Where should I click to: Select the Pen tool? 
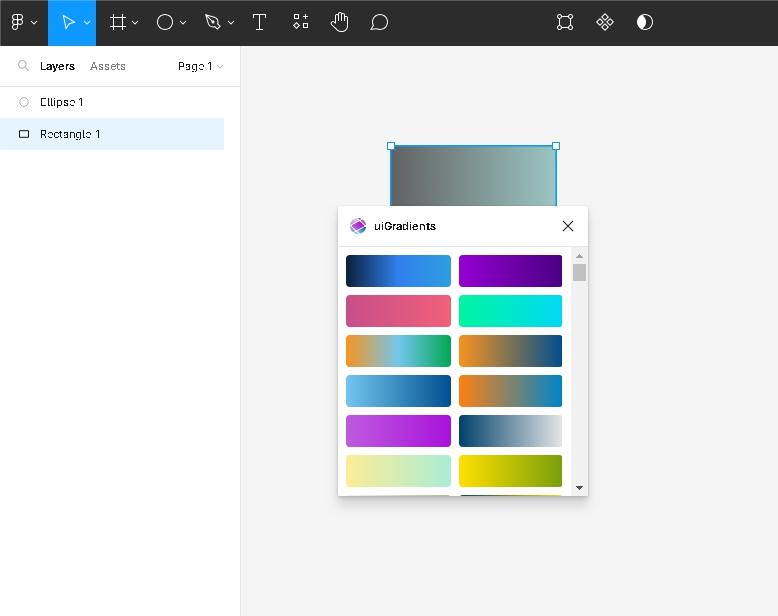tap(212, 22)
